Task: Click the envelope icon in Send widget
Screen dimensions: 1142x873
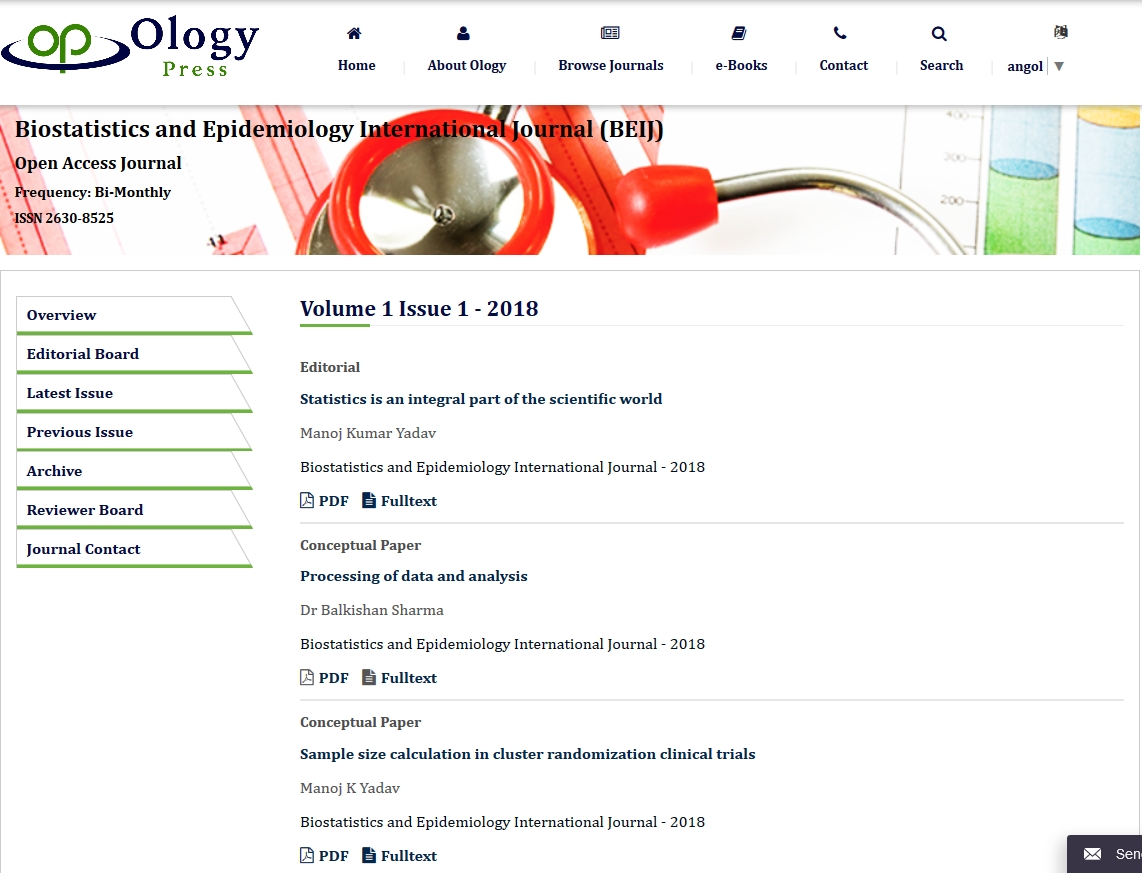Action: click(x=1092, y=854)
